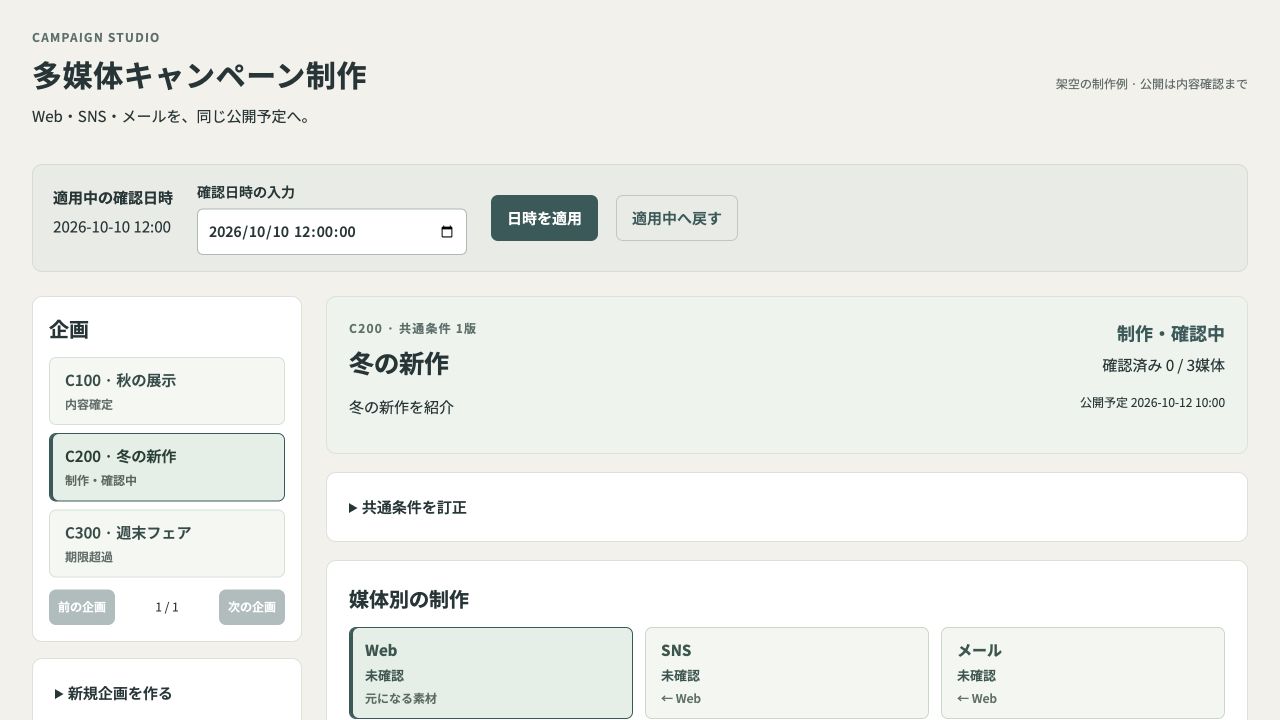The width and height of the screenshot is (1280, 720).
Task: Click the CAMPAIGN STUDIO label
Action: pyautogui.click(x=96, y=37)
